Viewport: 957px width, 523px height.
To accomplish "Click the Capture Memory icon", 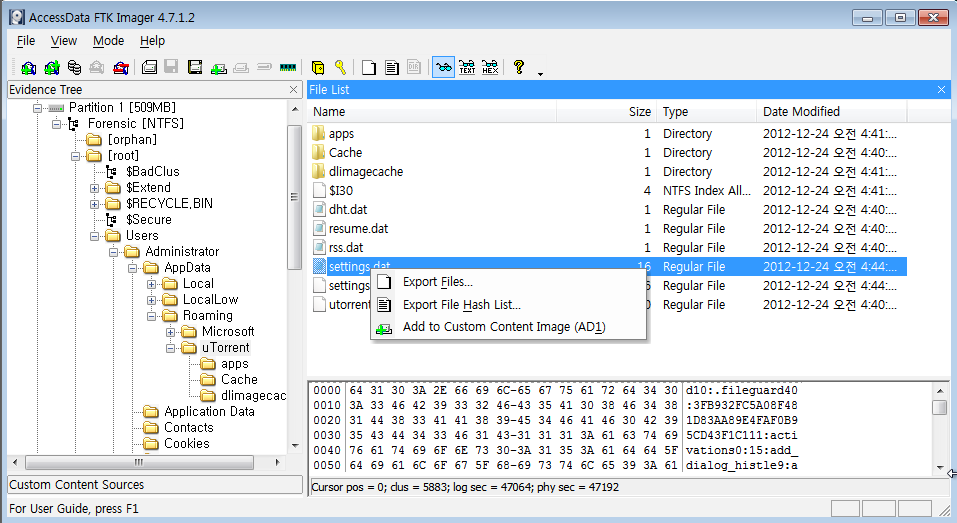I will [x=287, y=67].
